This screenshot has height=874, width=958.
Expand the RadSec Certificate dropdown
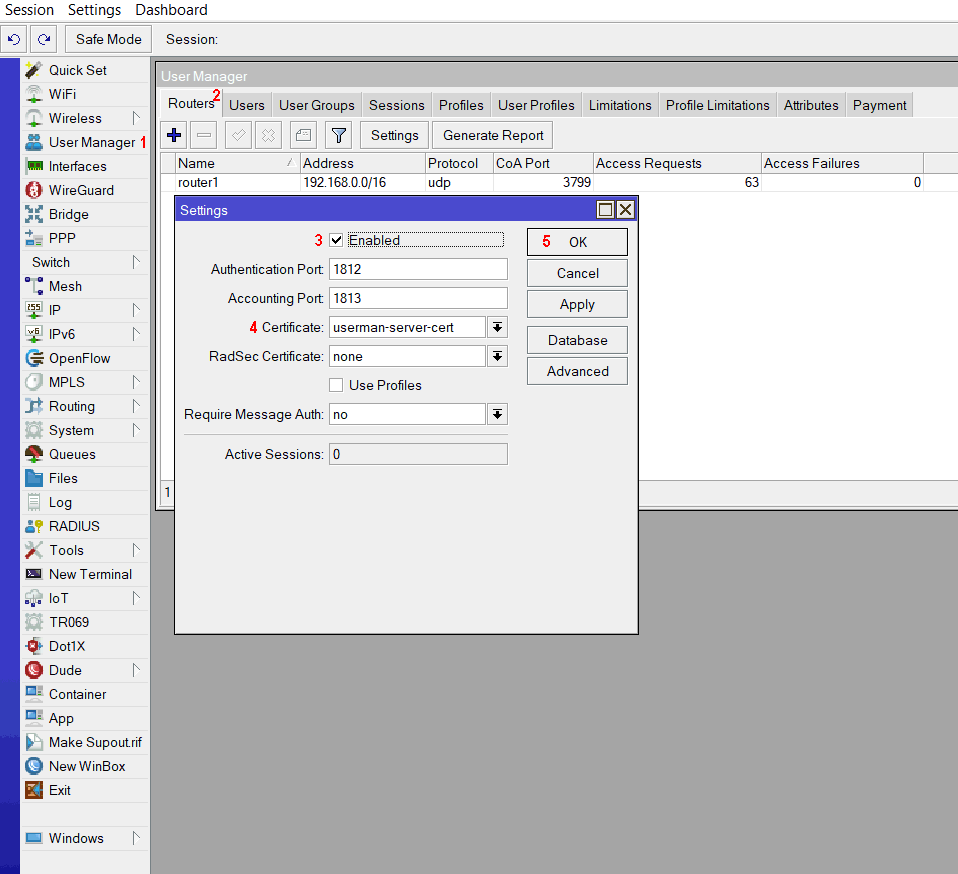497,356
